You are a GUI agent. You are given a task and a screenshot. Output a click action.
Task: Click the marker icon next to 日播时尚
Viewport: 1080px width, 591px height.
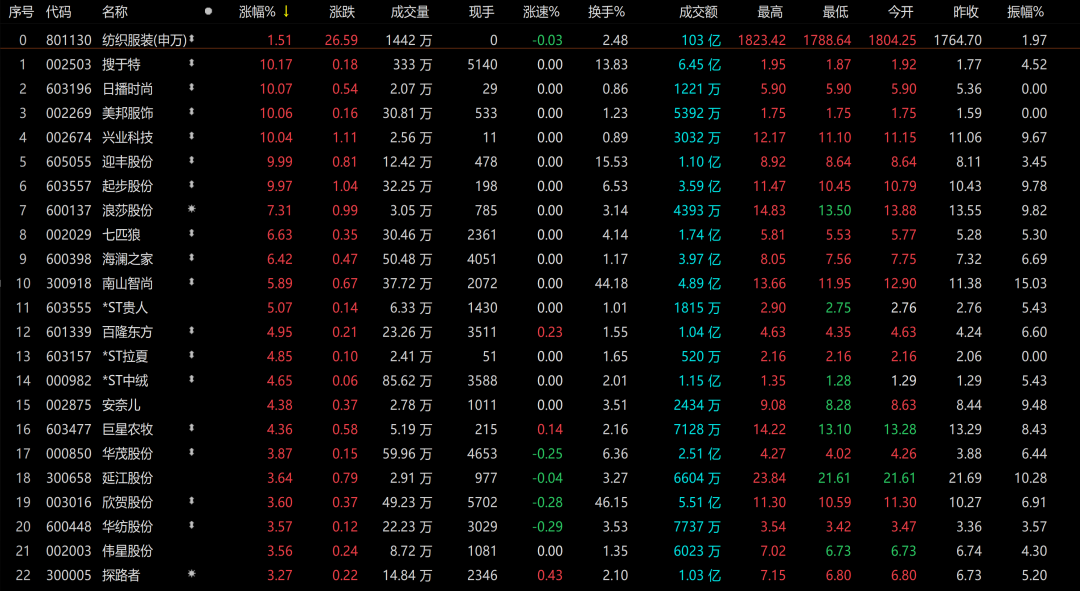tap(191, 87)
